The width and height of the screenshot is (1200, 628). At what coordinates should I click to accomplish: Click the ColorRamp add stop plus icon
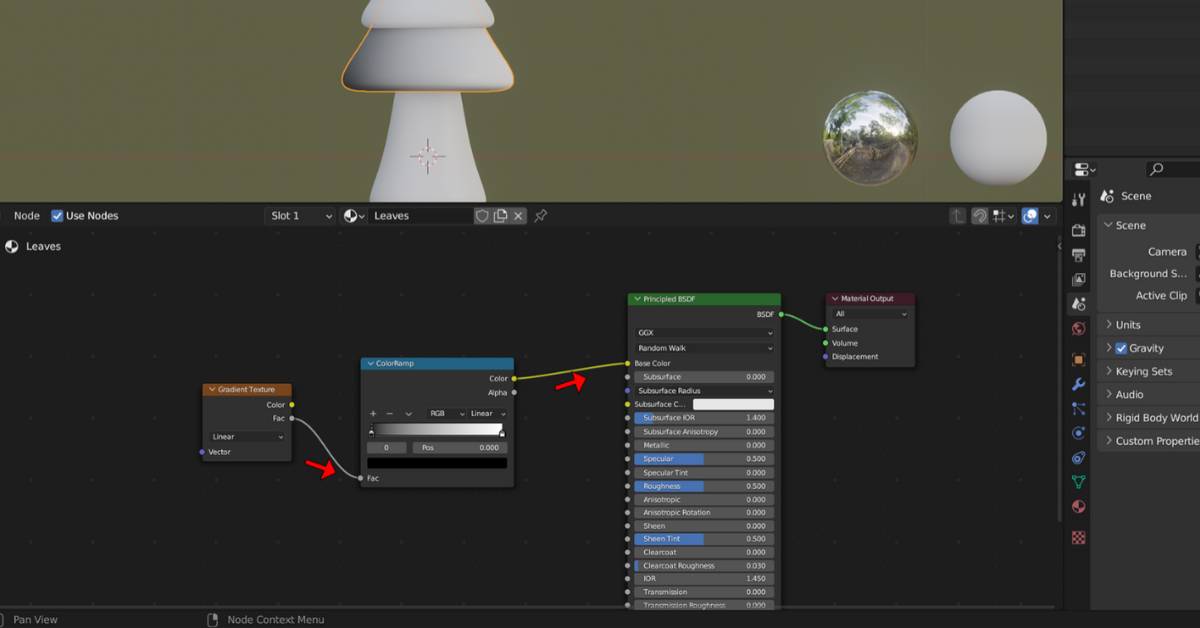pyautogui.click(x=373, y=413)
